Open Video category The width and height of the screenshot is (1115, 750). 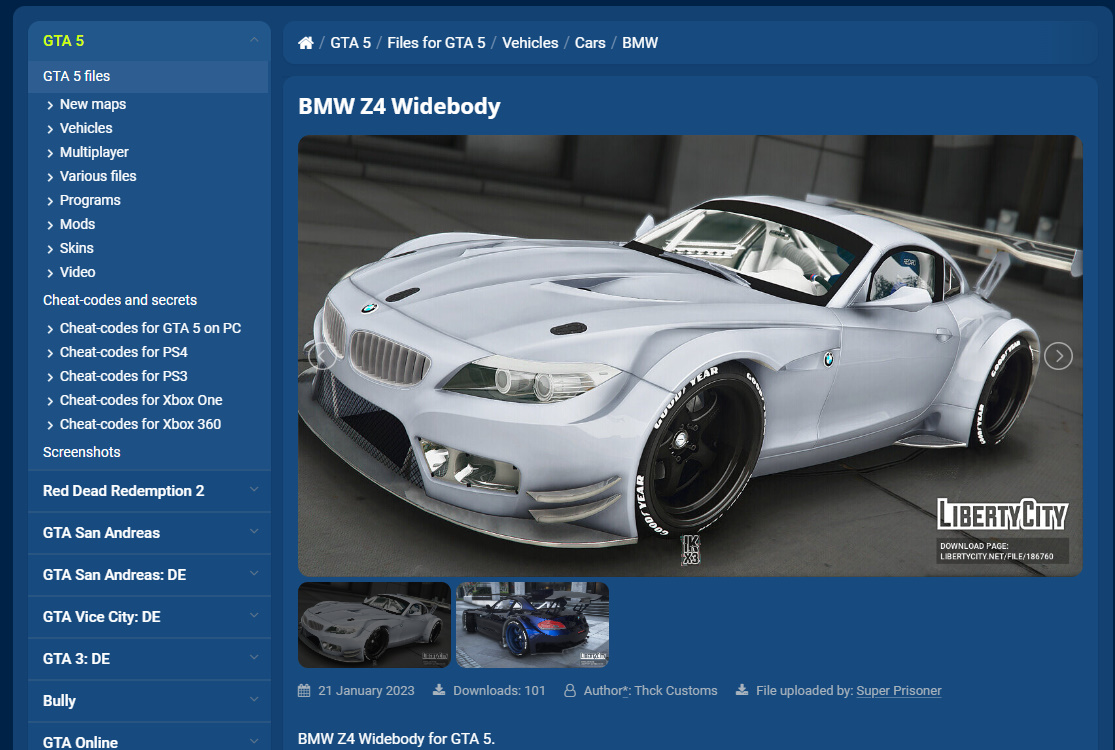click(x=78, y=272)
